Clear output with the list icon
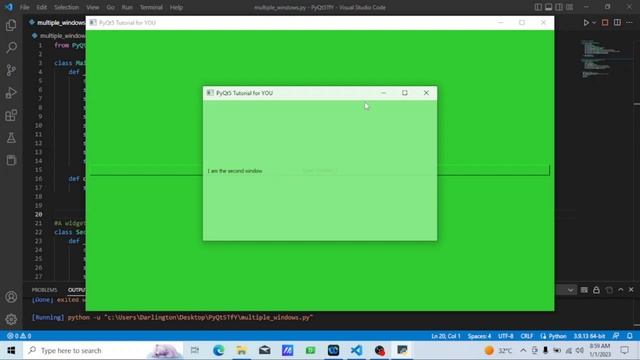This screenshot has width=640, height=360. [x=584, y=290]
